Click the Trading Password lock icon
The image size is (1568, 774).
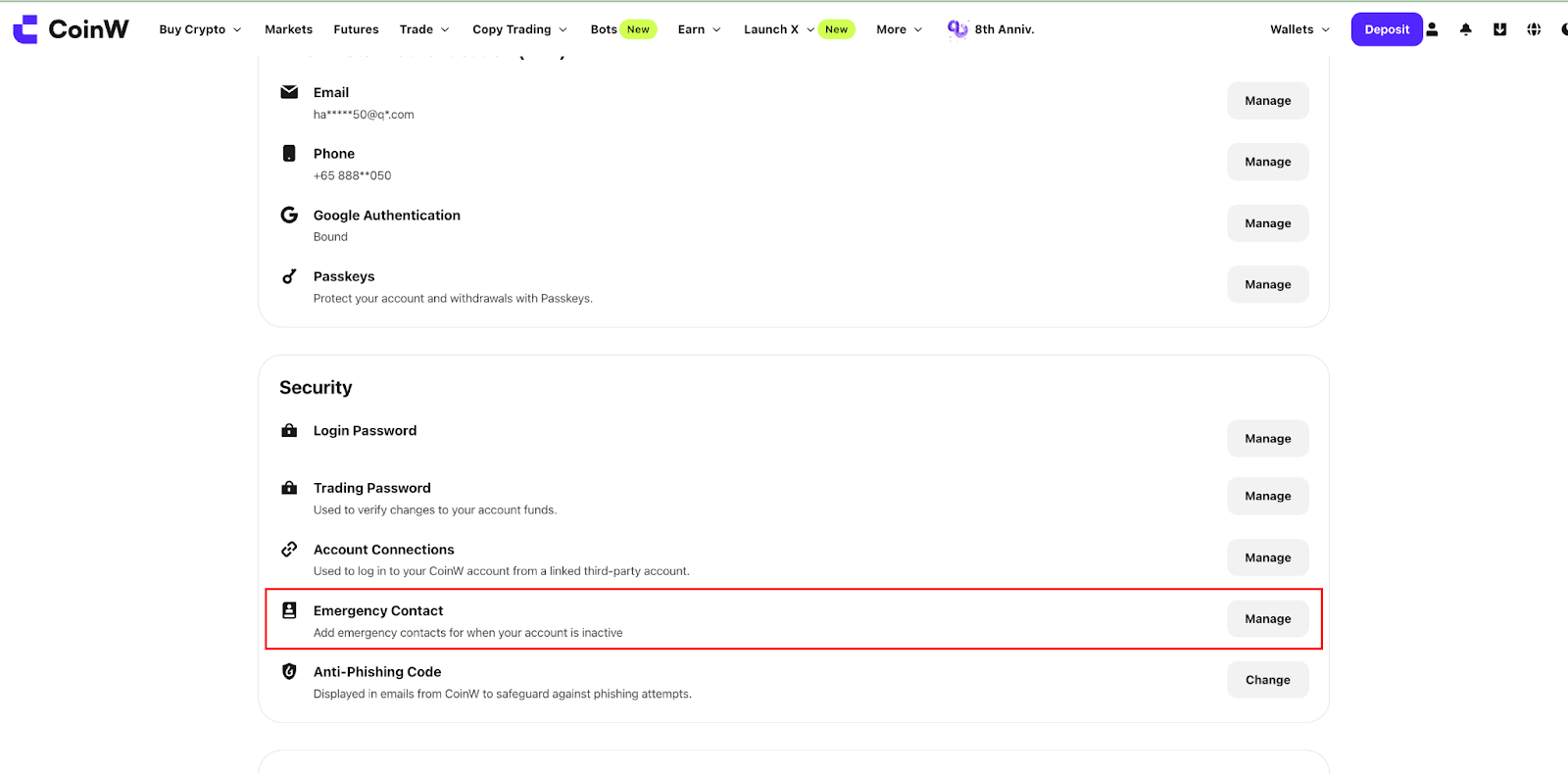tap(289, 487)
